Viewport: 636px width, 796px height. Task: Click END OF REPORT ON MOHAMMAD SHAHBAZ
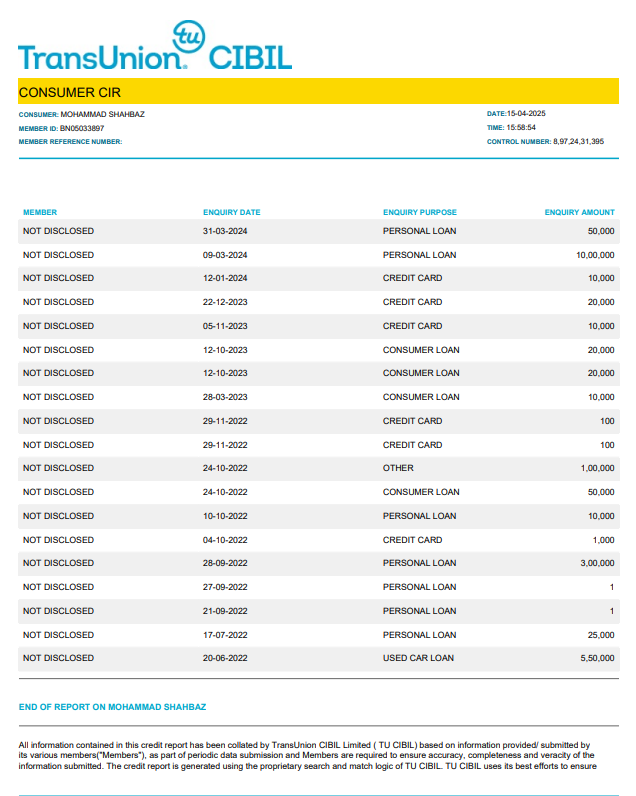(112, 707)
